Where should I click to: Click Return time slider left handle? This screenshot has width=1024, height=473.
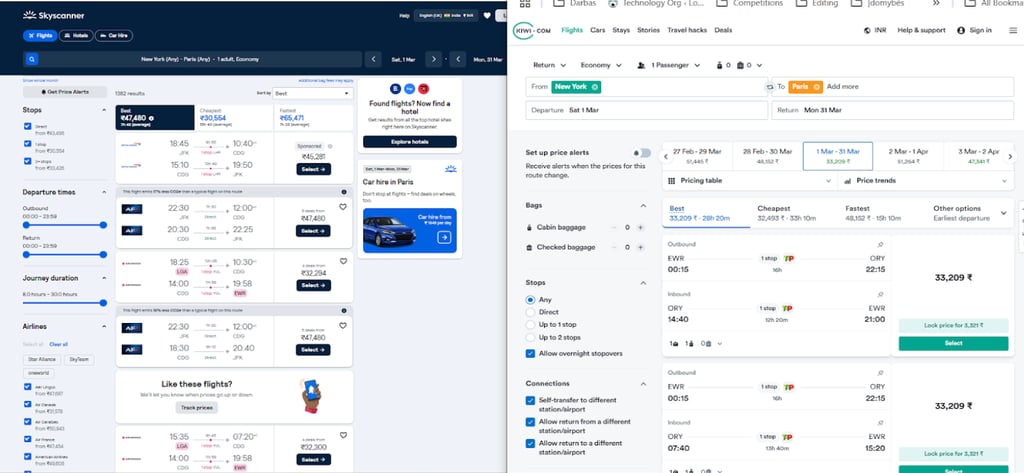point(26,255)
